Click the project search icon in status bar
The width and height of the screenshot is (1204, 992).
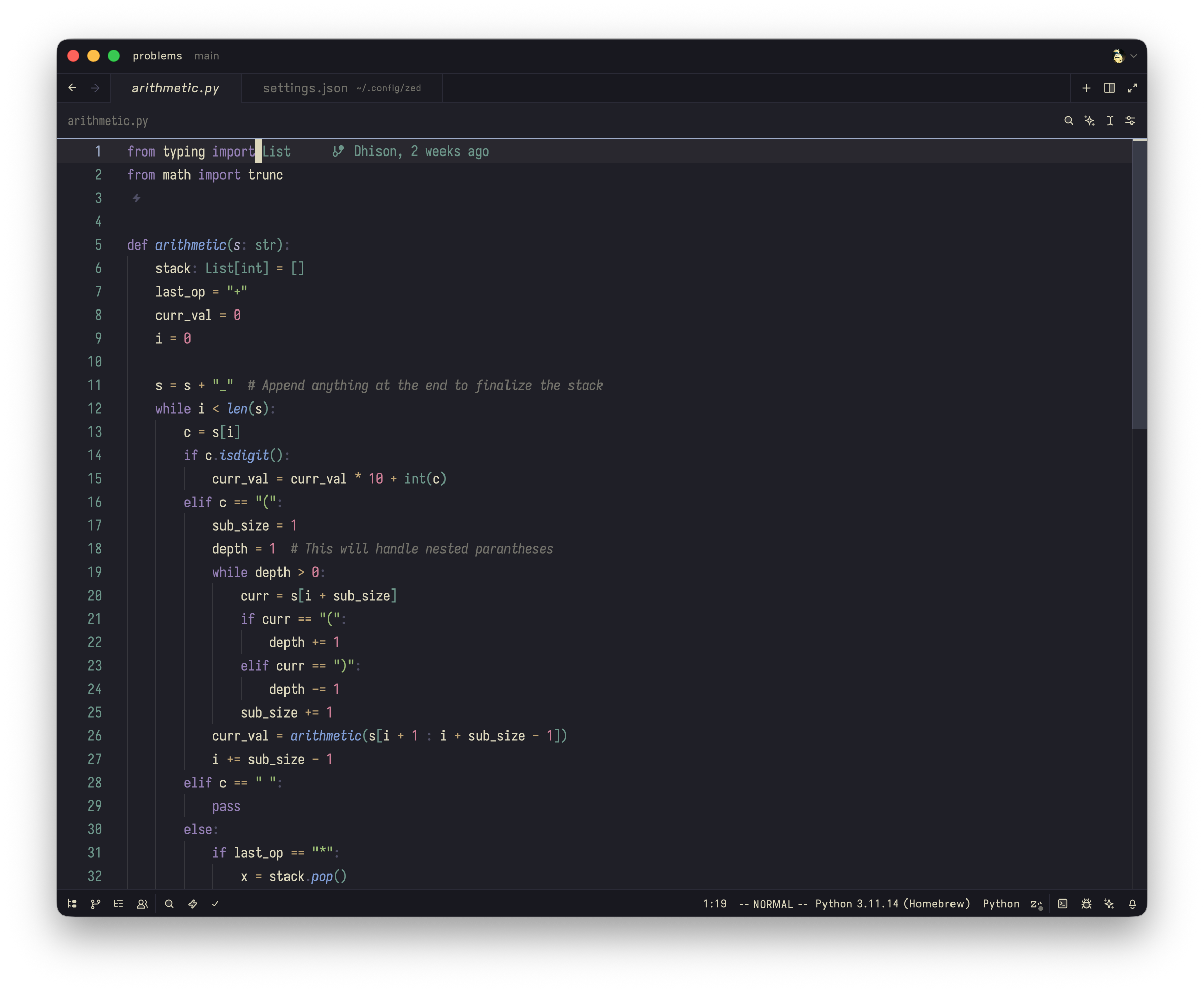point(169,904)
